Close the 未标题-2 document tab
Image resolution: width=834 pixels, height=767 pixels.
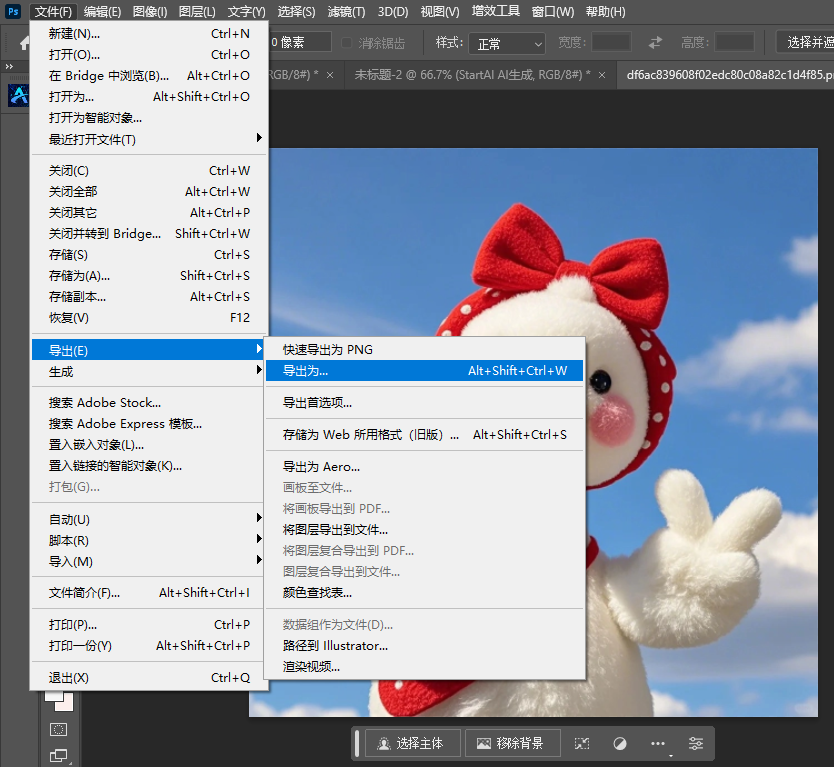click(x=602, y=75)
